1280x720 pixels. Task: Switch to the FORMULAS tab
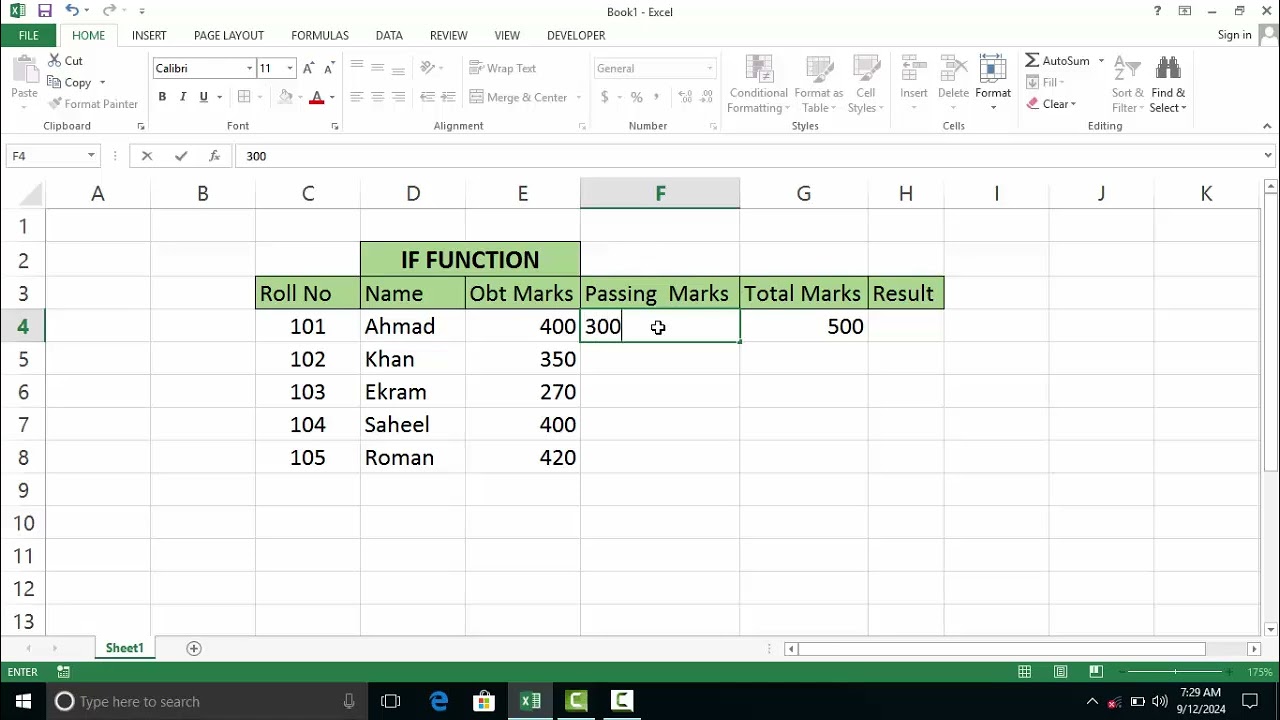point(320,35)
